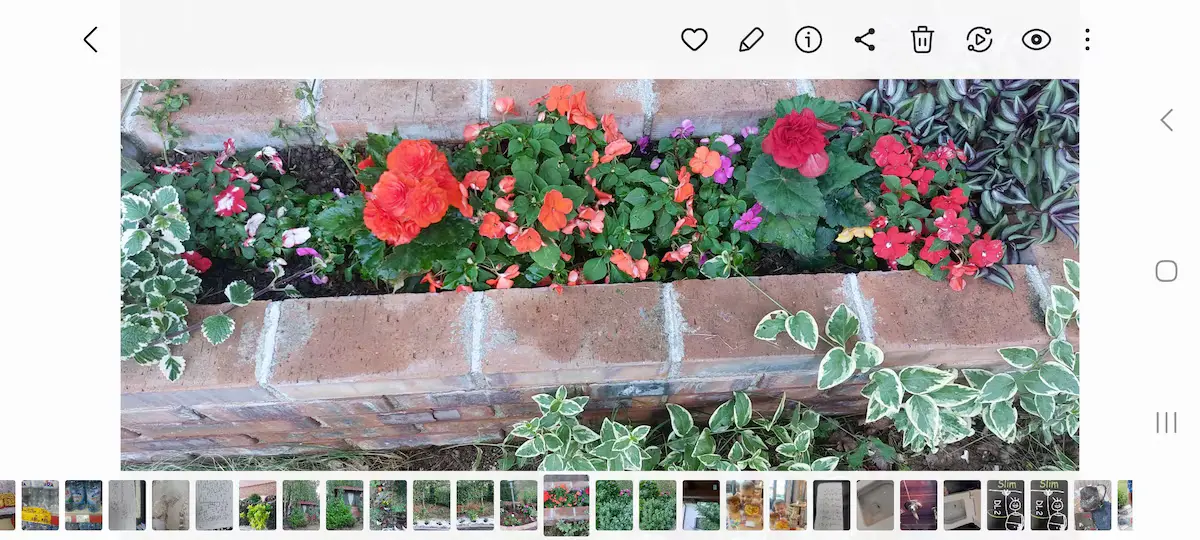Tap the main flower photo to hide controls
Image resolution: width=1200 pixels, height=540 pixels.
point(600,275)
